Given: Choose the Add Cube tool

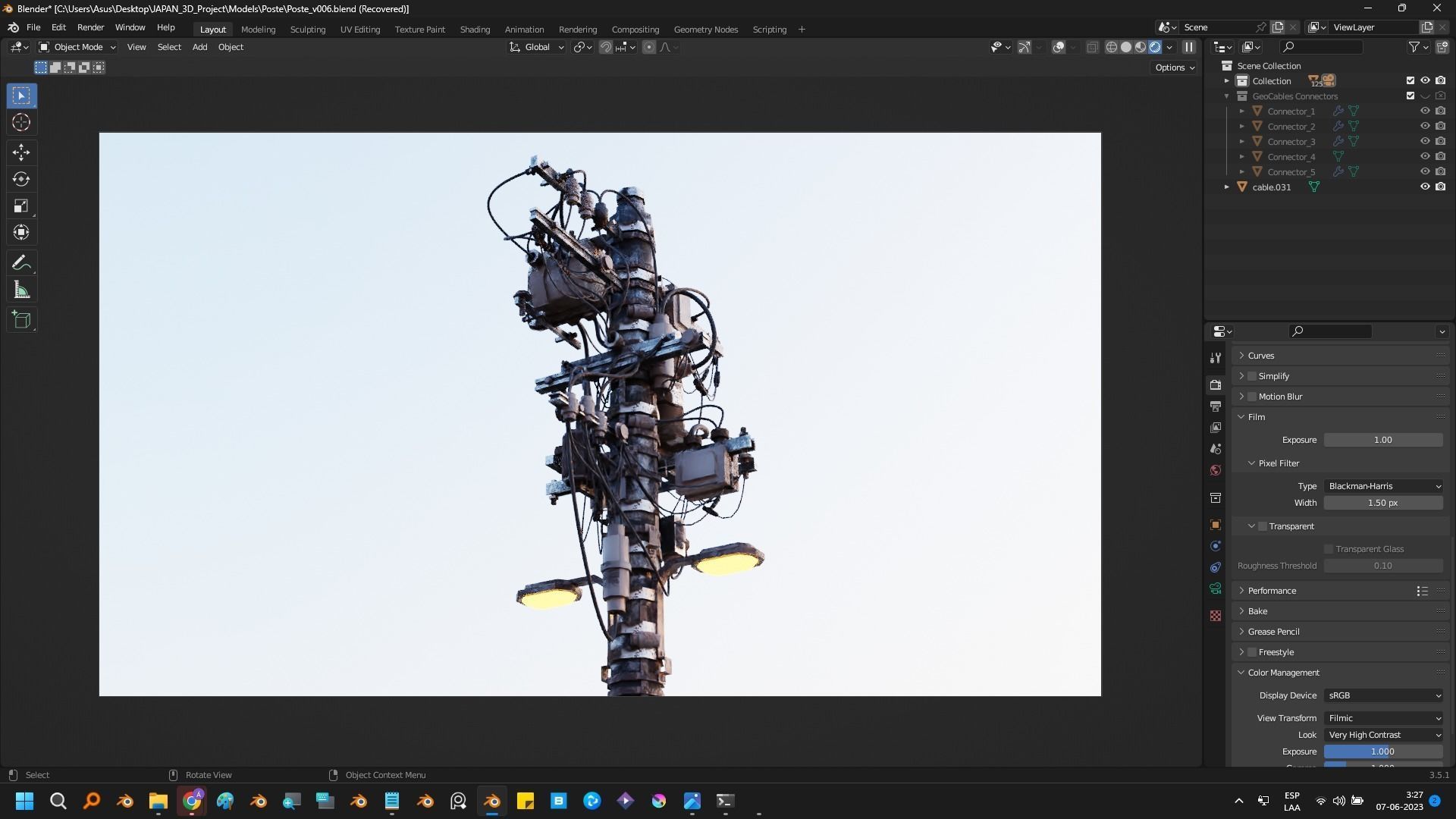Looking at the screenshot, I should tap(21, 320).
